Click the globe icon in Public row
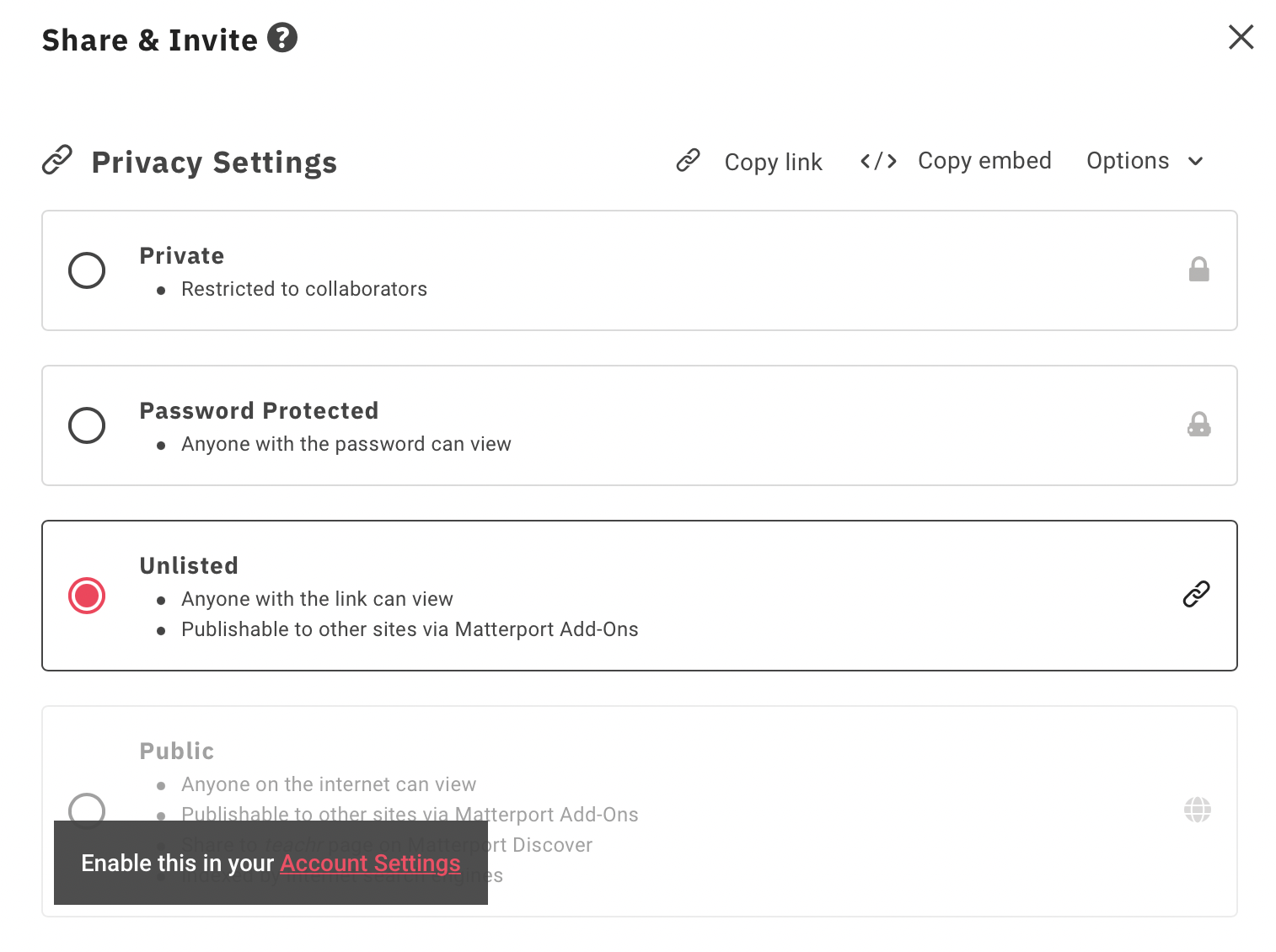Viewport: 1276px width, 952px height. (x=1197, y=810)
